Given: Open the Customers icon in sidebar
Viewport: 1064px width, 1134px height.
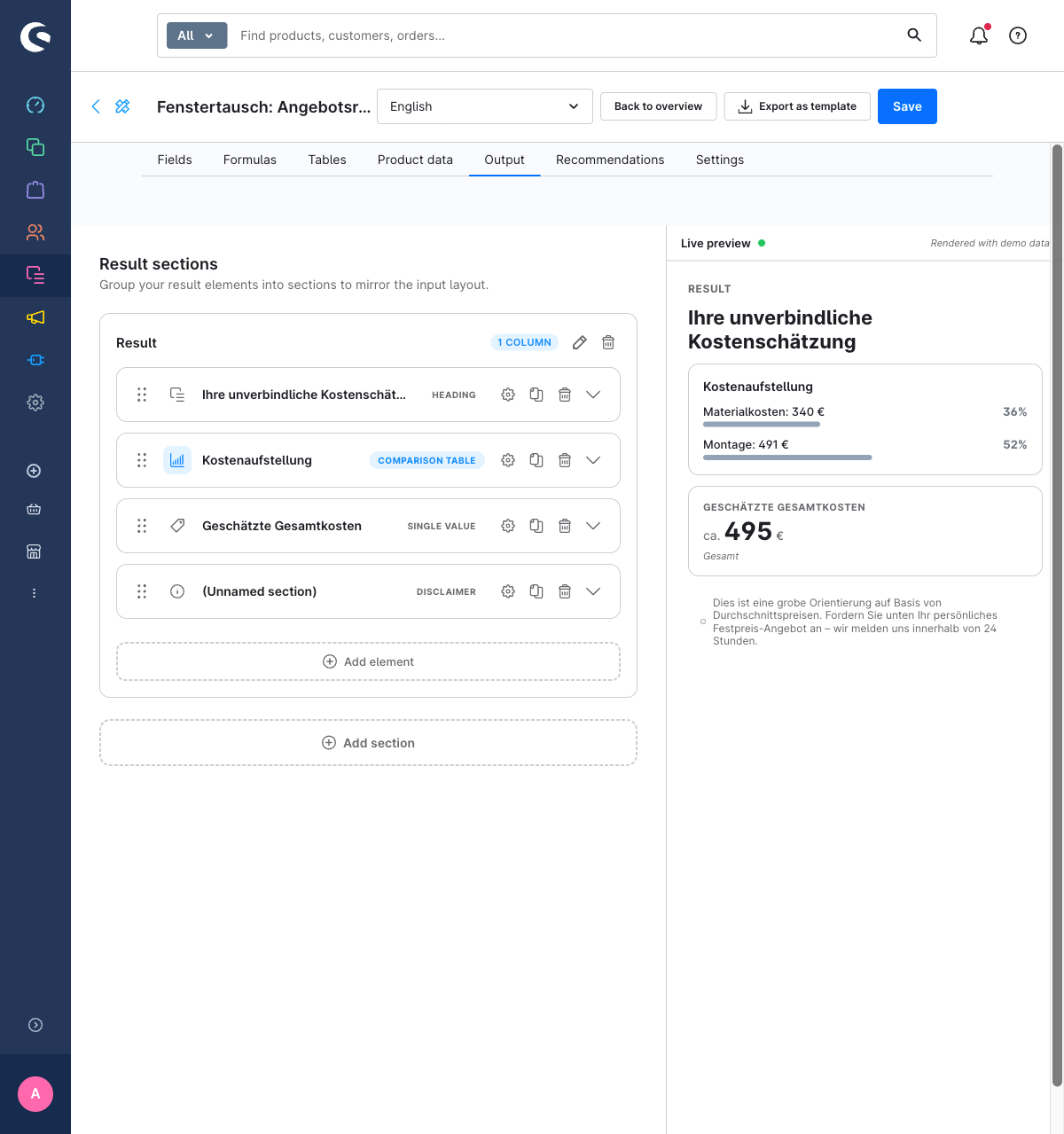Looking at the screenshot, I should (x=35, y=232).
